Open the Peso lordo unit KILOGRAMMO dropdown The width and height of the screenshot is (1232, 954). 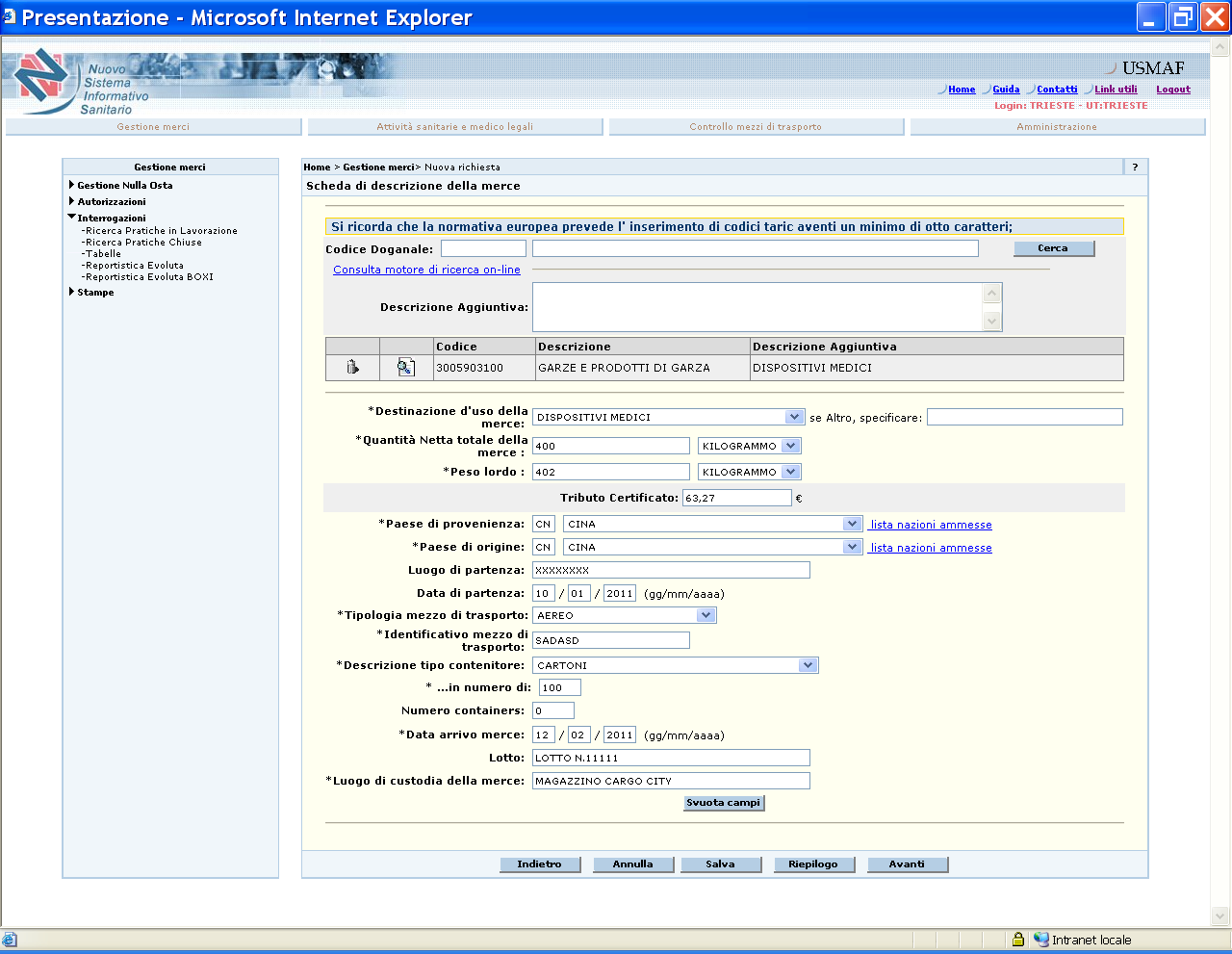(x=790, y=472)
